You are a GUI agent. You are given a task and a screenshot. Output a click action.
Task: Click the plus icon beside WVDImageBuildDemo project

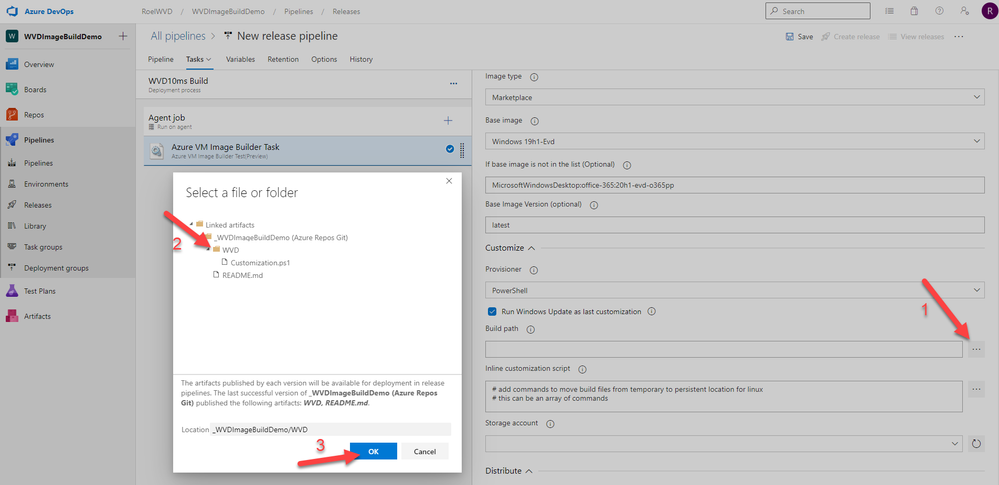(123, 36)
